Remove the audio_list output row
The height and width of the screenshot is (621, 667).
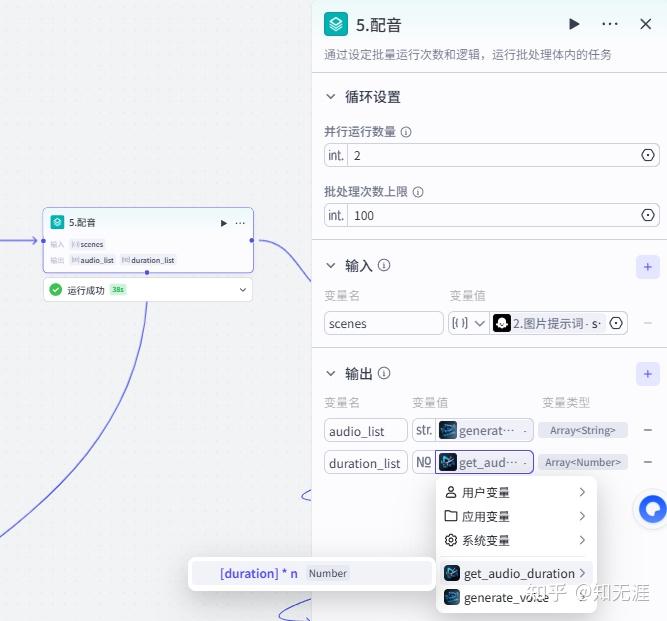point(647,430)
